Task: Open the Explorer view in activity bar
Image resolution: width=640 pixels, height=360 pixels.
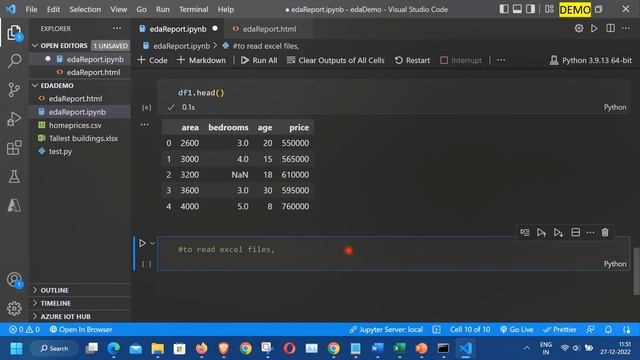Action: [x=14, y=33]
